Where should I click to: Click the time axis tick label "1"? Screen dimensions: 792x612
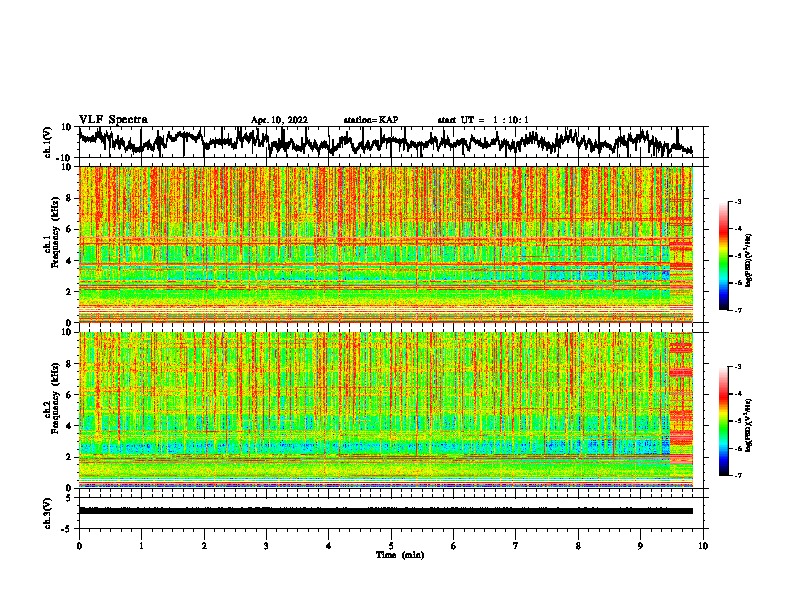coord(141,546)
